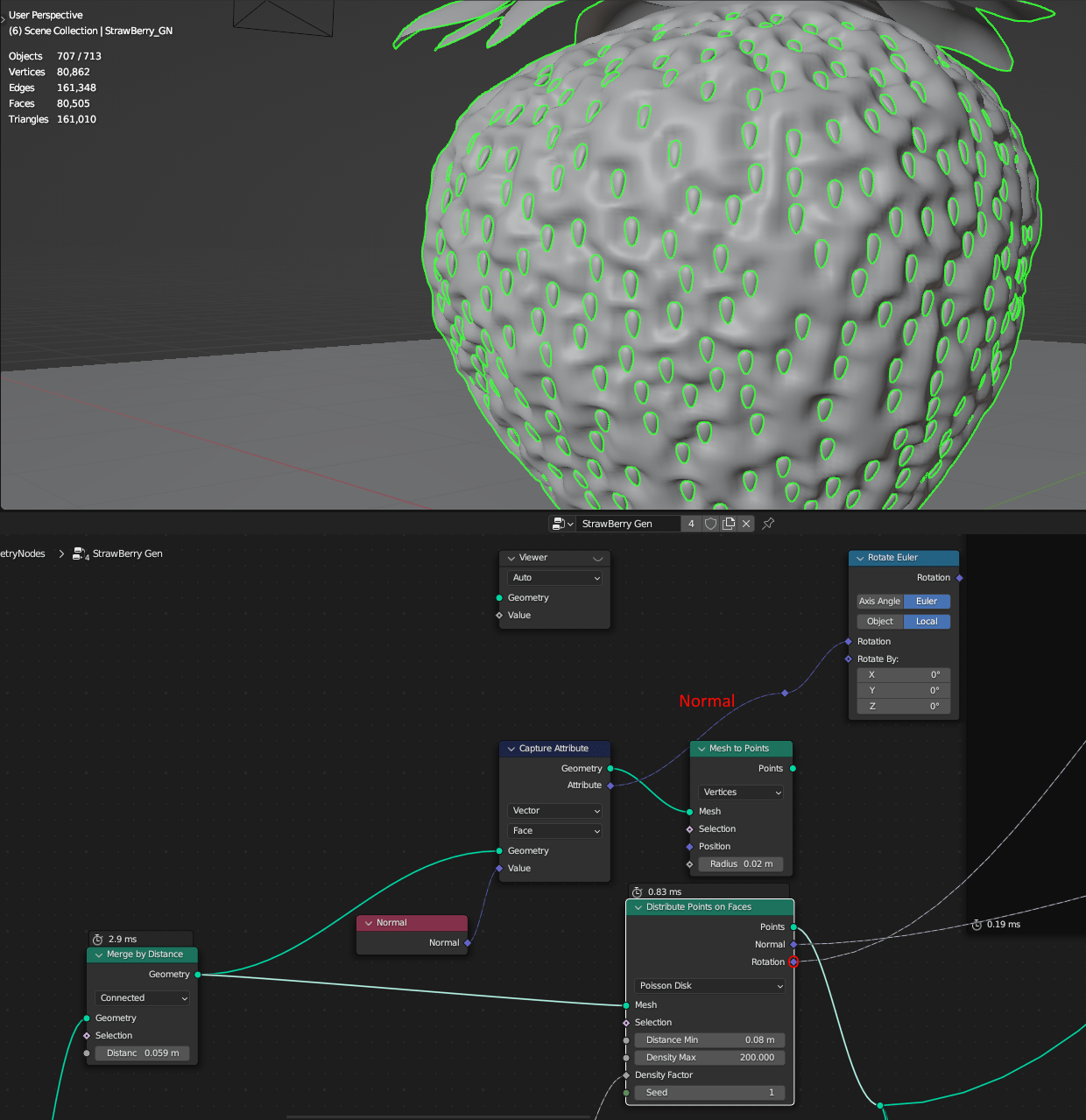1086x1120 pixels.
Task: Click the node group icon in the breadcrumb
Action: pos(79,553)
